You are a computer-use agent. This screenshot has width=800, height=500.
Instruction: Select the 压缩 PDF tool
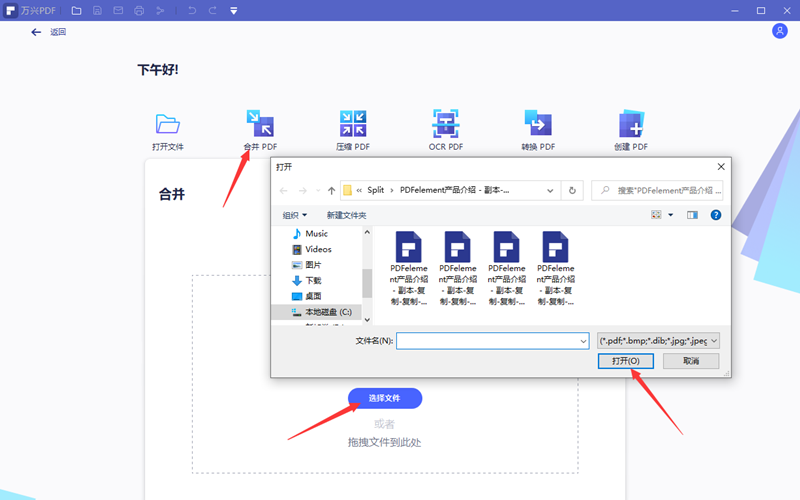pyautogui.click(x=353, y=131)
